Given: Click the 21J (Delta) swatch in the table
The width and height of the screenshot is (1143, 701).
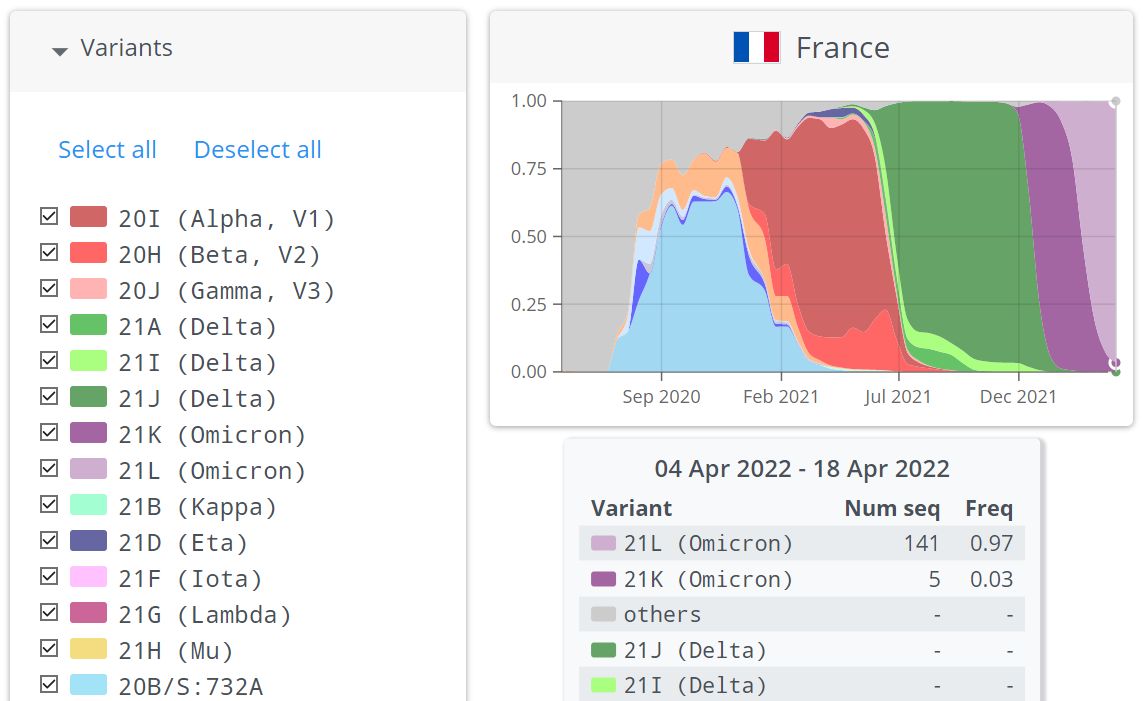Looking at the screenshot, I should 603,651.
